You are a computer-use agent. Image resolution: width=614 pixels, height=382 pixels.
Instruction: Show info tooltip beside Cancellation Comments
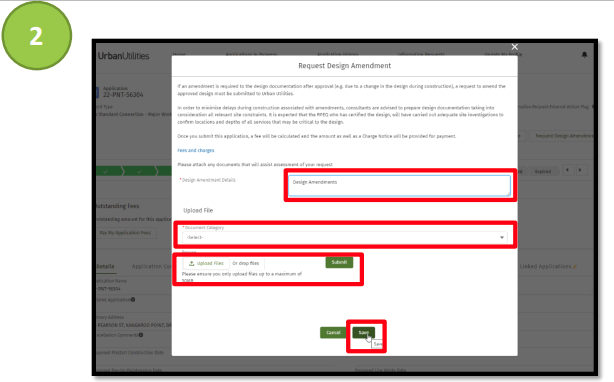pos(141,335)
